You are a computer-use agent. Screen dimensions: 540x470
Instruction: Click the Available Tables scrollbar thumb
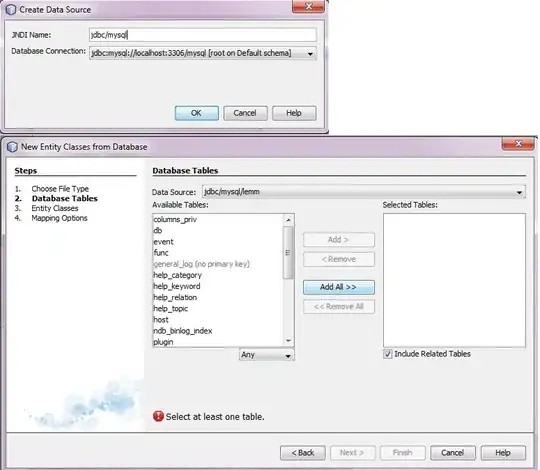click(x=288, y=252)
